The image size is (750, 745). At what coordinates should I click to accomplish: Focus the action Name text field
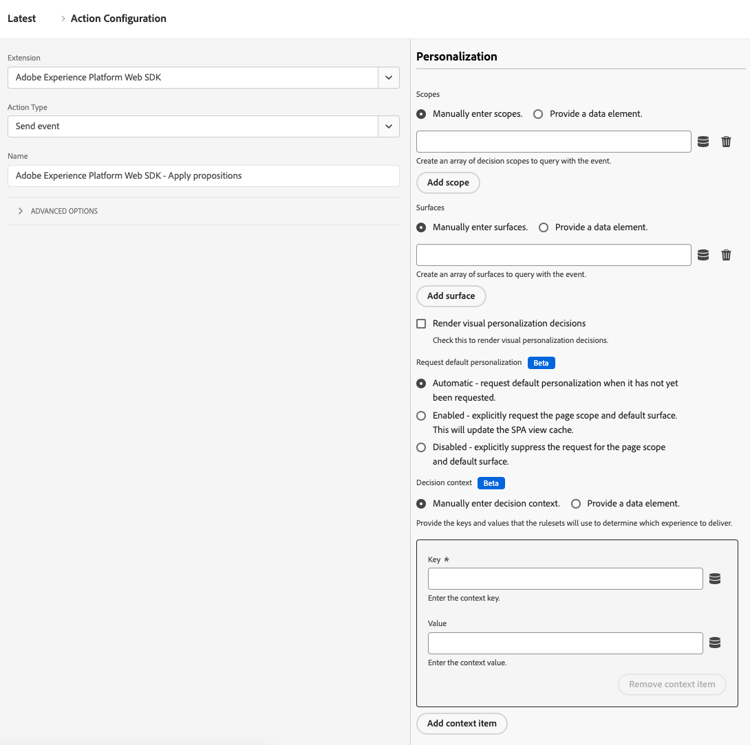(203, 176)
